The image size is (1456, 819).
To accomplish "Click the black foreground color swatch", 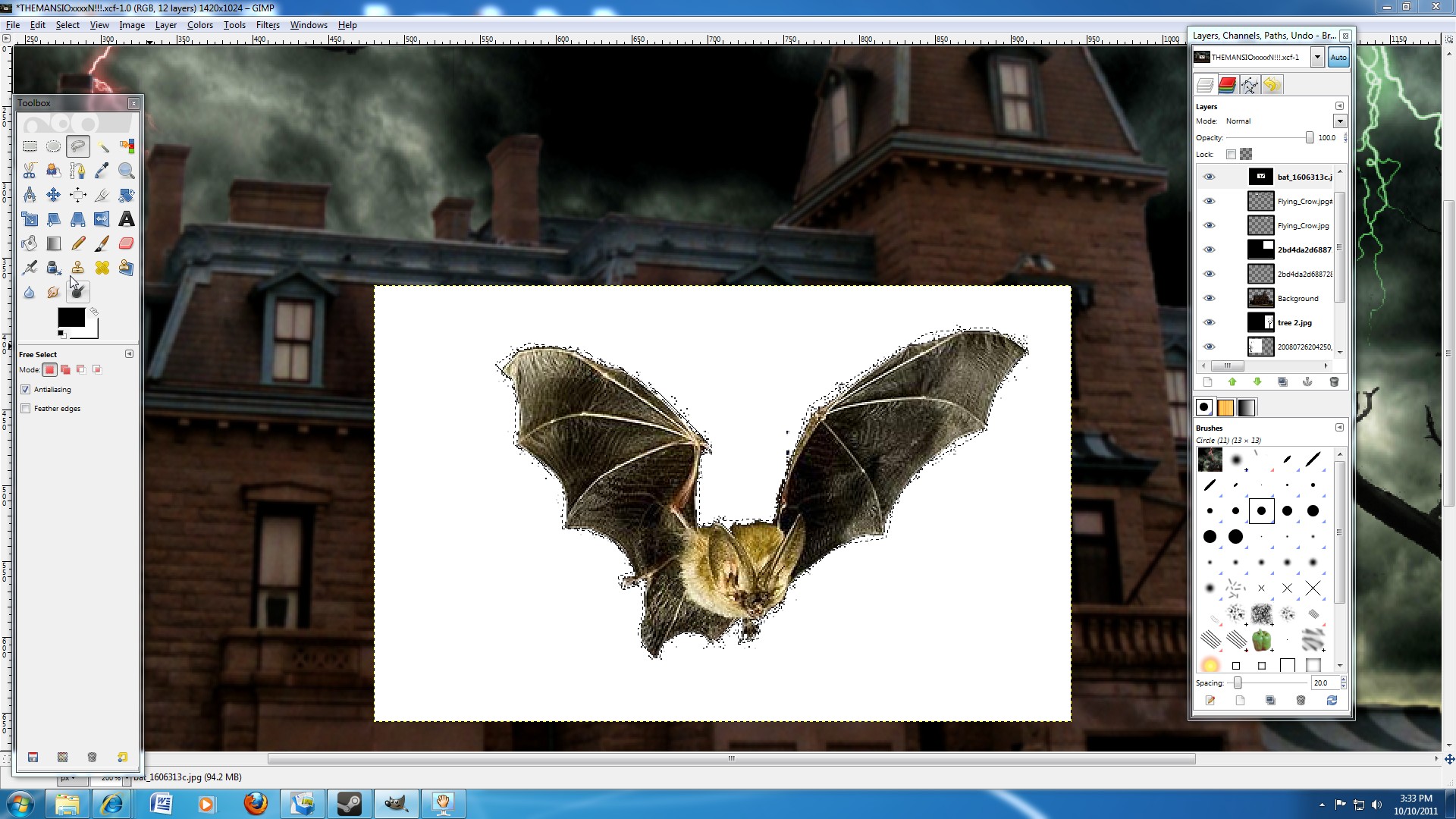I will (71, 317).
